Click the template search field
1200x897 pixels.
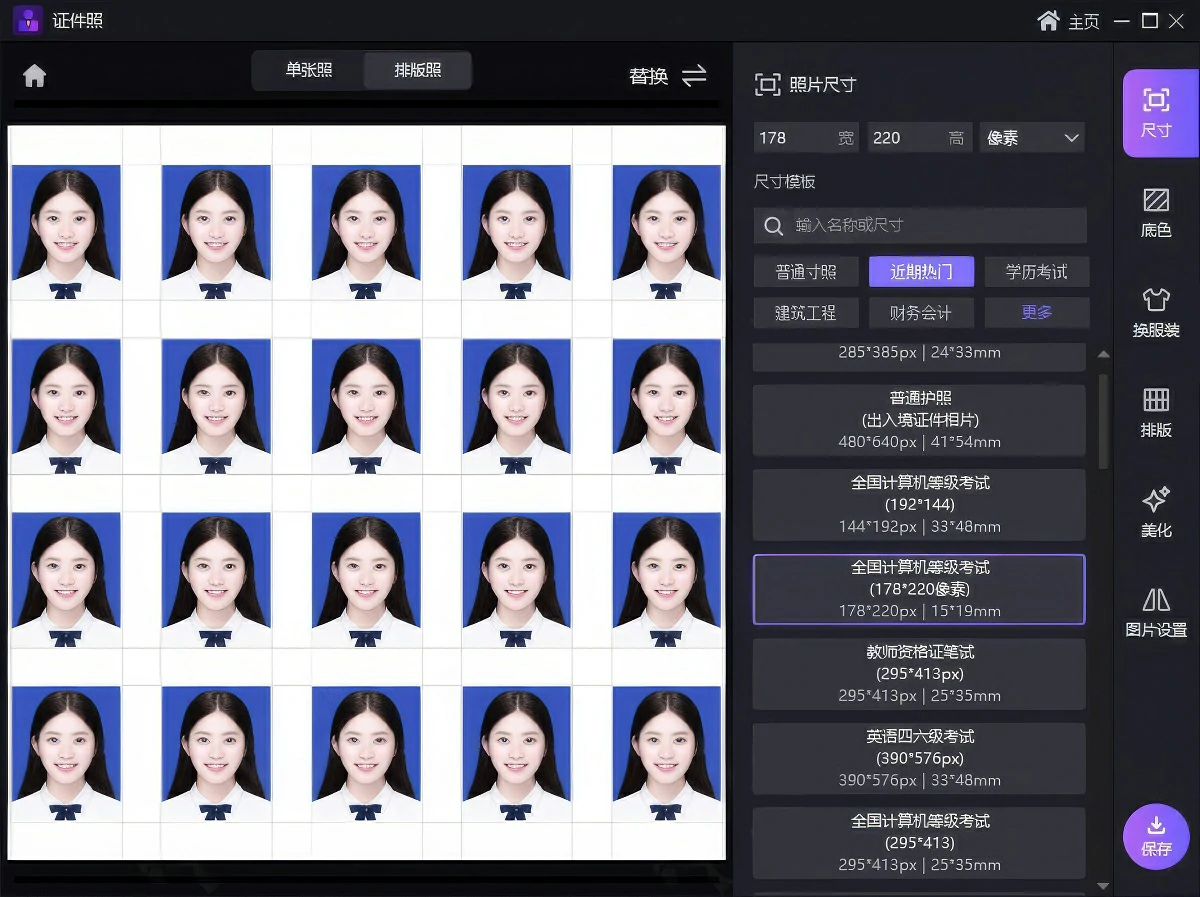point(920,226)
